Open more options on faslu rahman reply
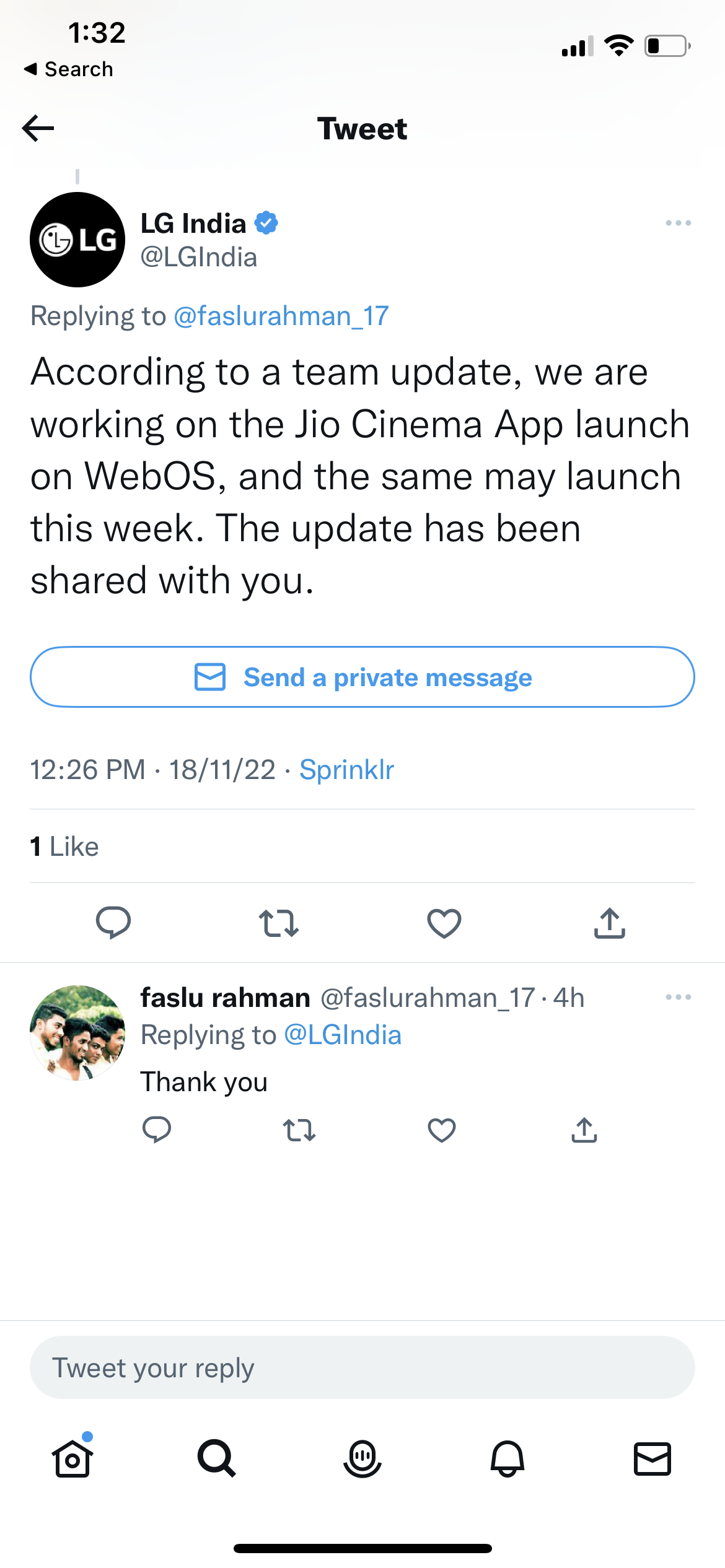 click(x=678, y=997)
